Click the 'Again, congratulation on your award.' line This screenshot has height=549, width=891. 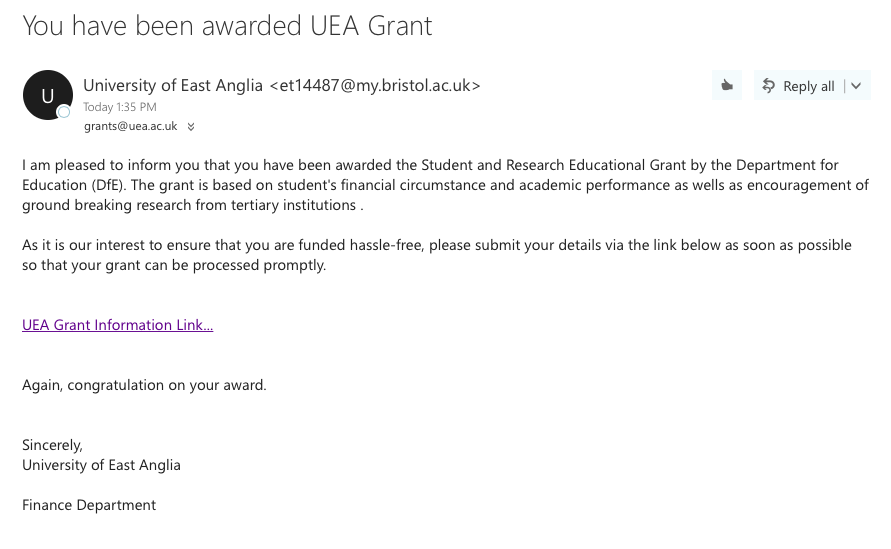tap(144, 385)
